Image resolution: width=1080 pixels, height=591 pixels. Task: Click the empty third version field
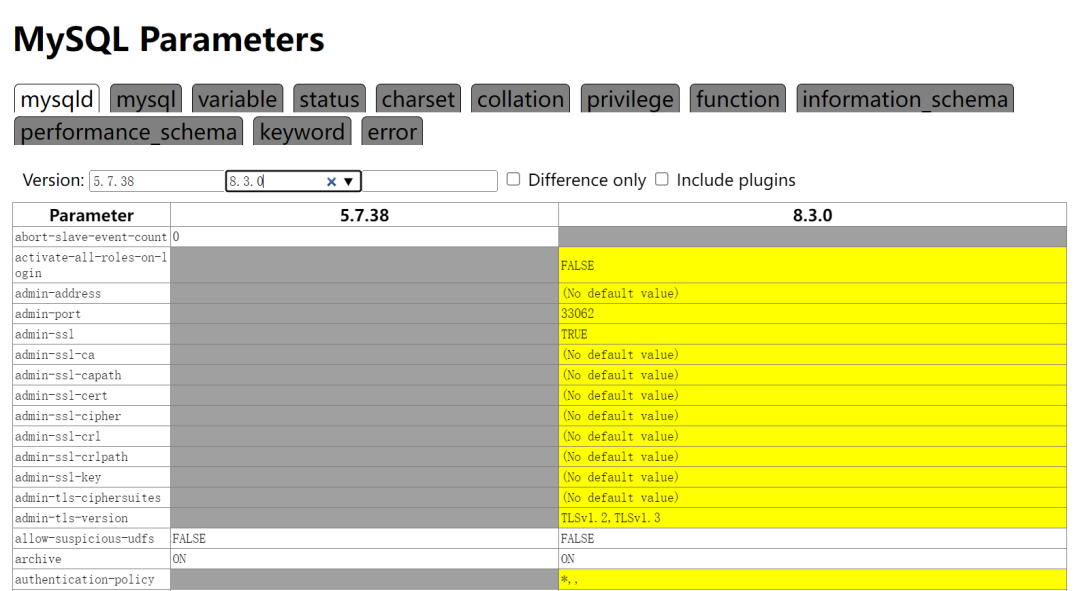(429, 181)
